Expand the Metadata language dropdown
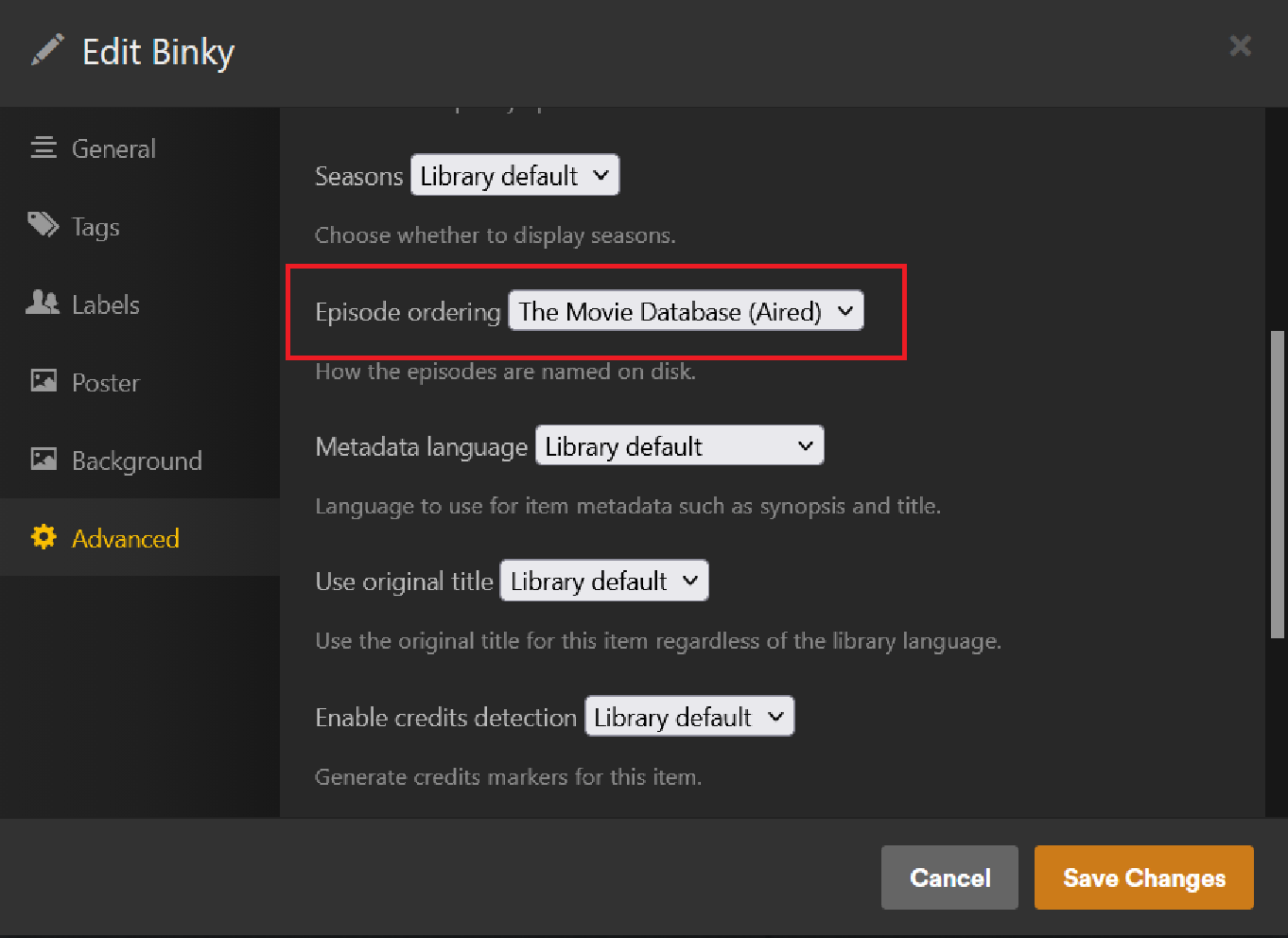 [x=680, y=446]
